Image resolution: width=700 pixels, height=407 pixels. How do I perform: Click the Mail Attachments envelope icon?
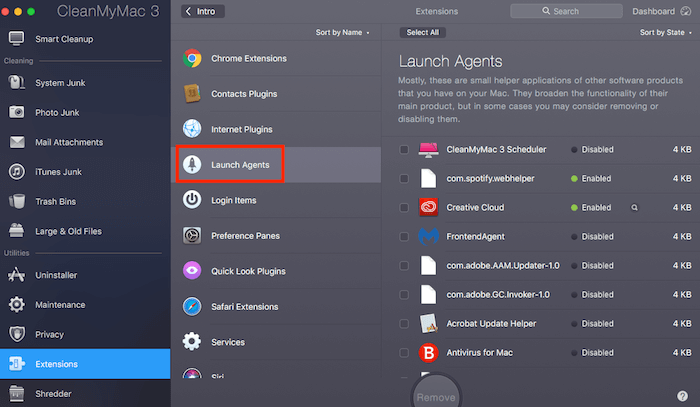(x=17, y=142)
